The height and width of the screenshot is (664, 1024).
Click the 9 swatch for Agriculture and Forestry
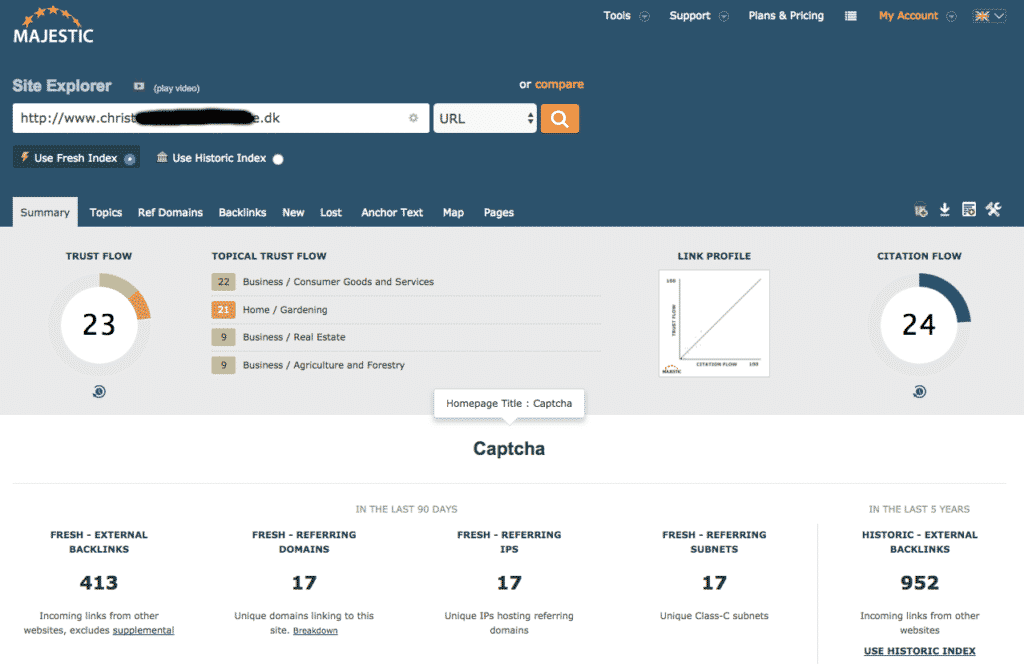pos(223,365)
